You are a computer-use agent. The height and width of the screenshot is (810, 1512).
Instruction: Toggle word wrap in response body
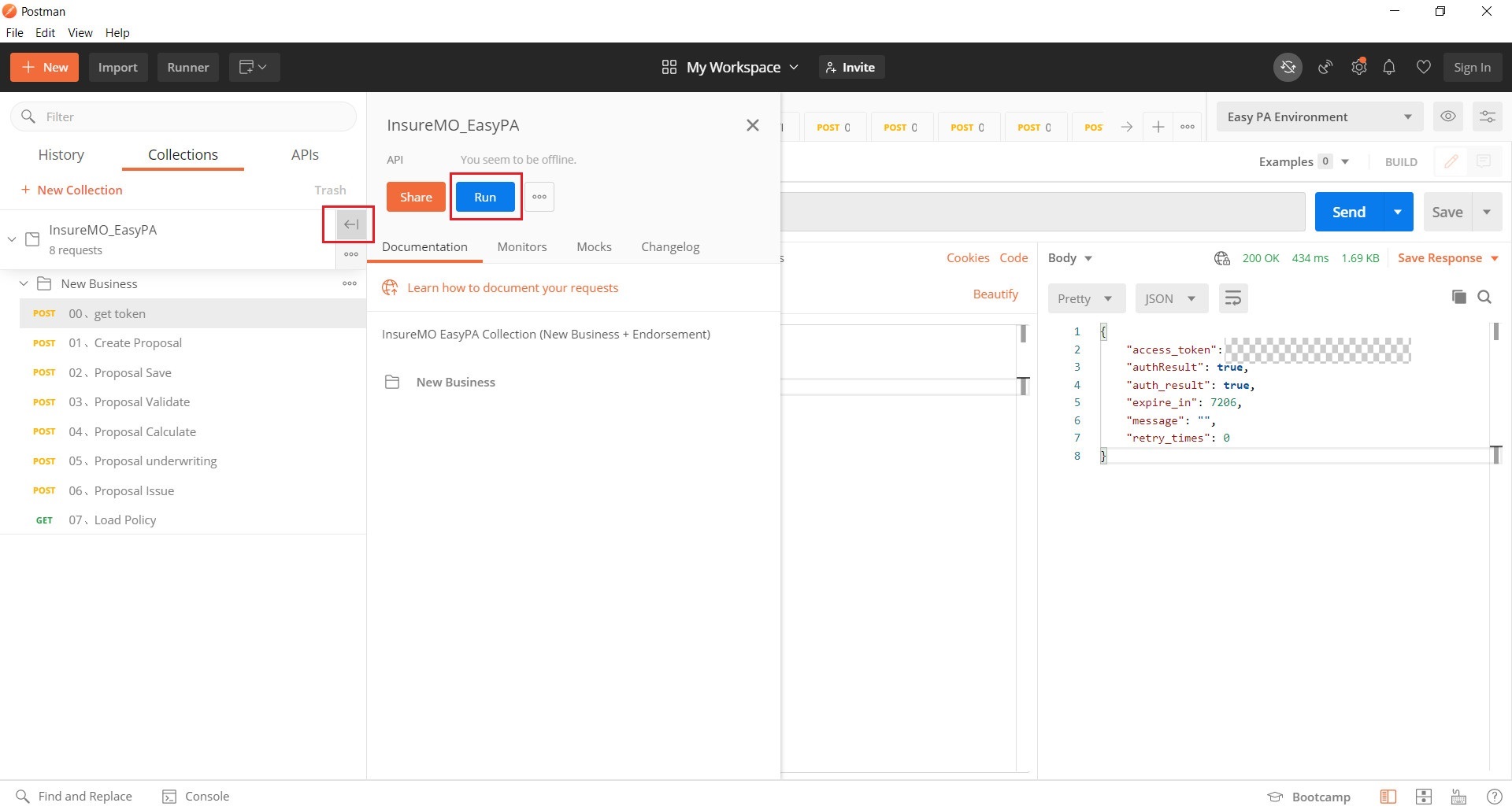[x=1233, y=298]
